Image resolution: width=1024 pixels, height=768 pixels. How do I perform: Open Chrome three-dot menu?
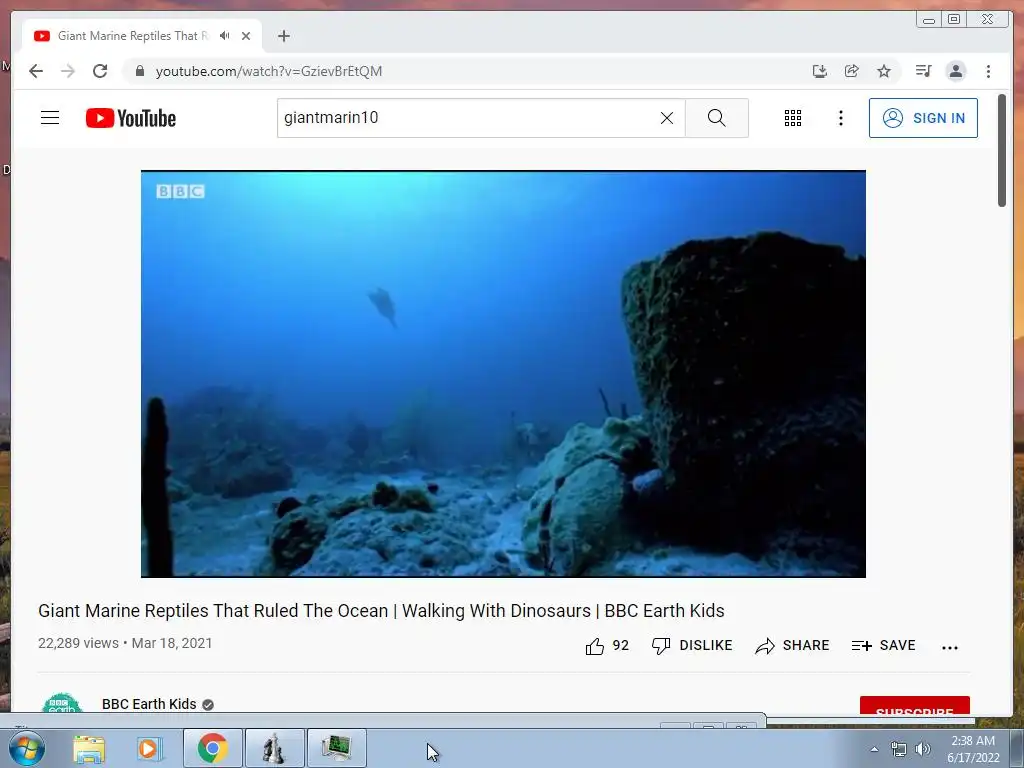989,71
